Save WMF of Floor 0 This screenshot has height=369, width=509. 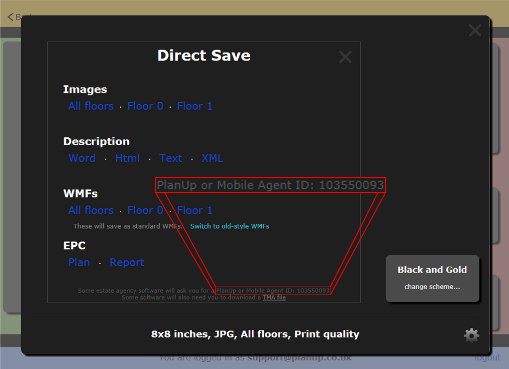pos(145,210)
